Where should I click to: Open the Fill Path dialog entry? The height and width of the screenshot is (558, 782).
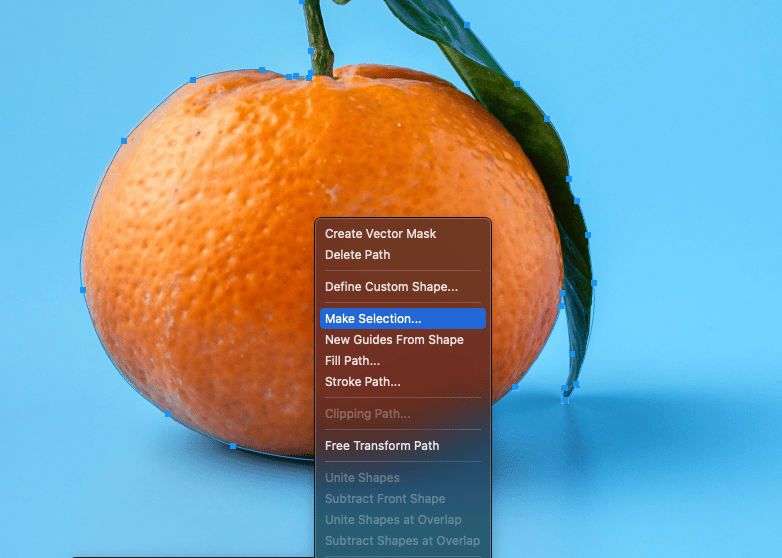tap(402, 361)
